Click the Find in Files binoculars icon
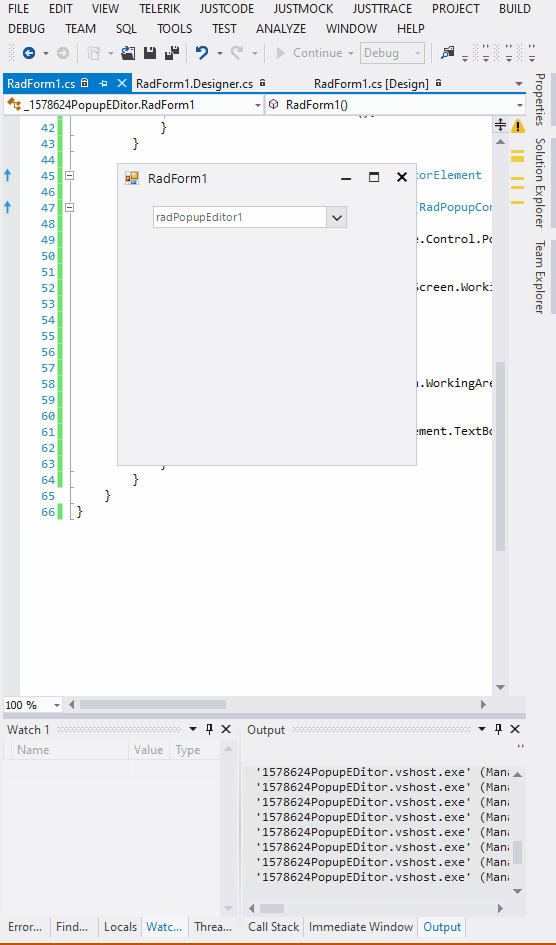The image size is (556, 945). click(x=447, y=53)
